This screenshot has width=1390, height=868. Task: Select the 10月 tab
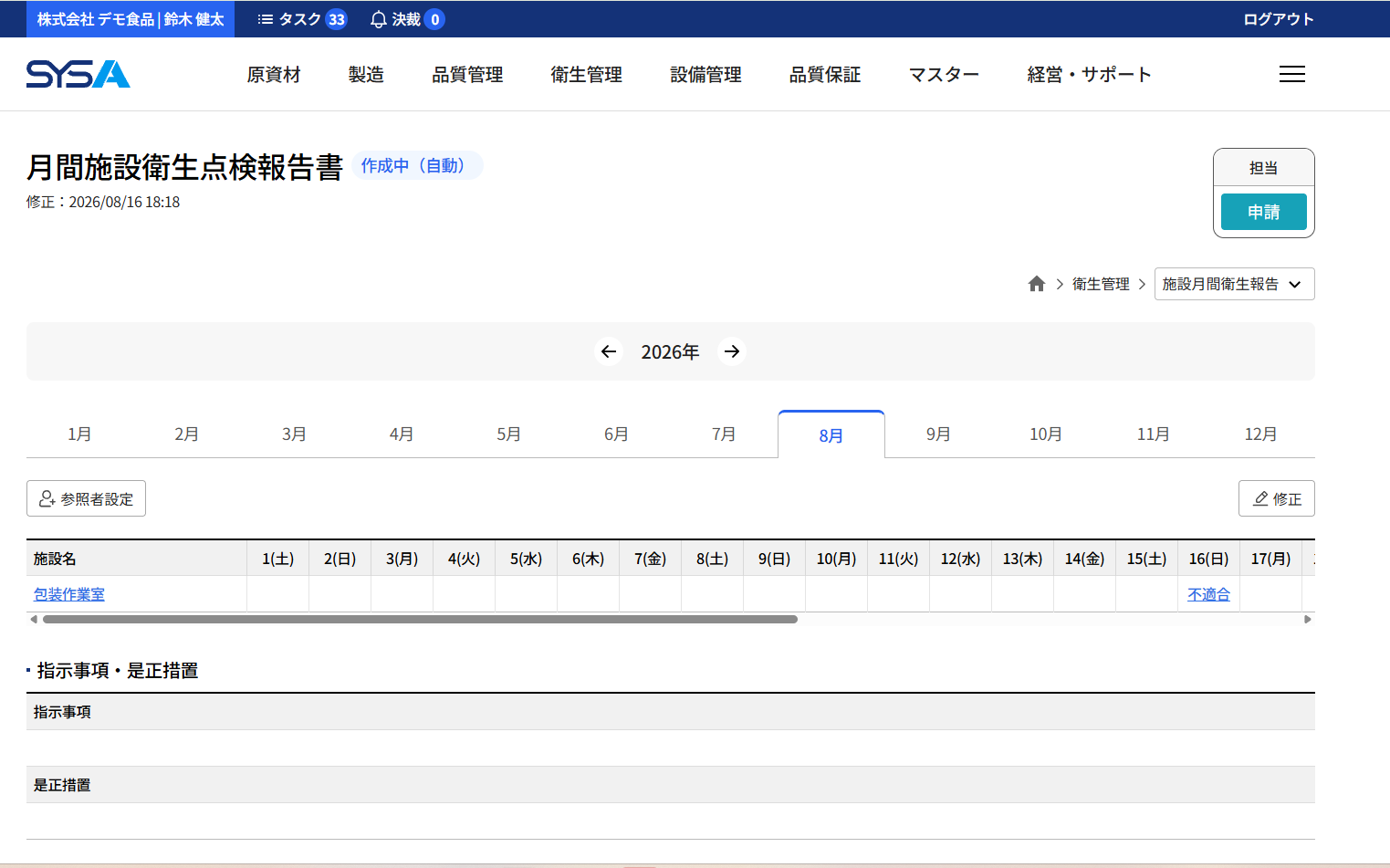1046,434
